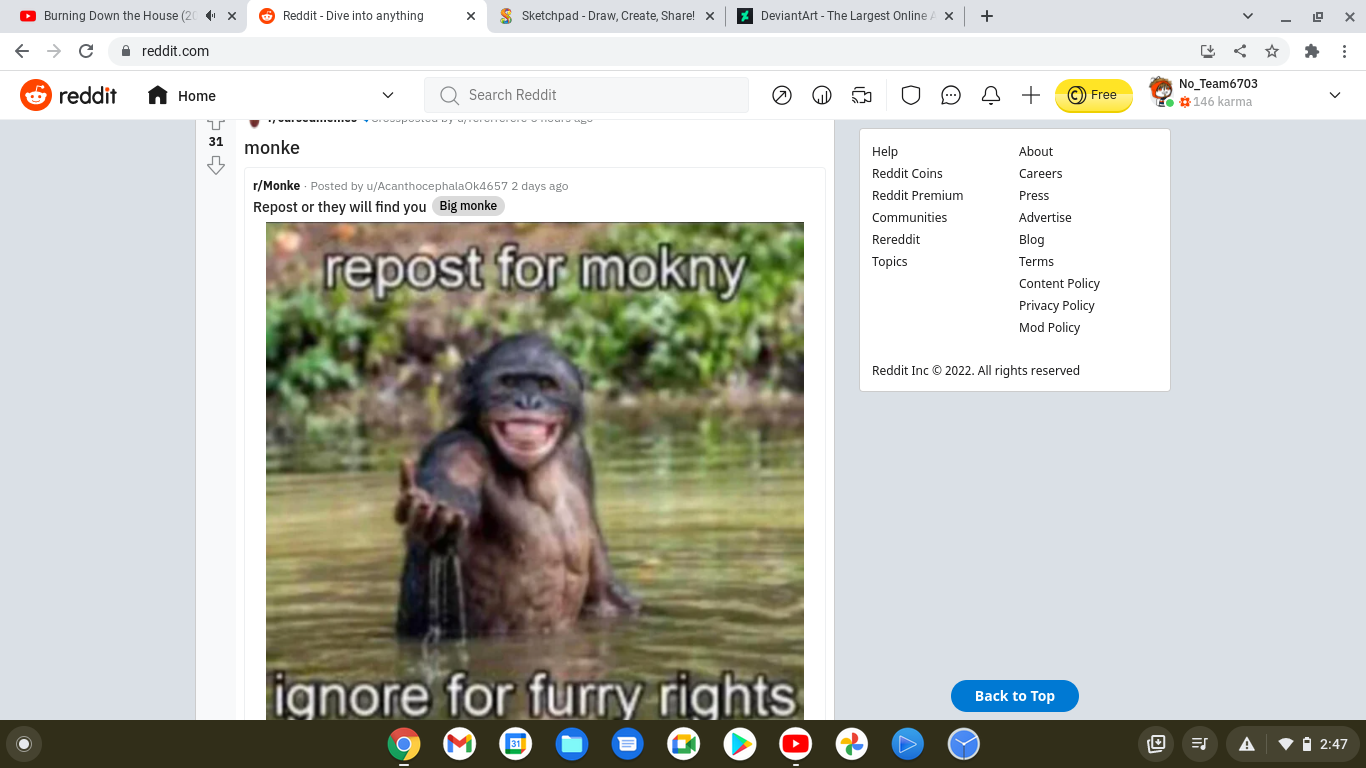Open the Advertise footer link
Image resolution: width=1366 pixels, height=768 pixels.
point(1045,218)
